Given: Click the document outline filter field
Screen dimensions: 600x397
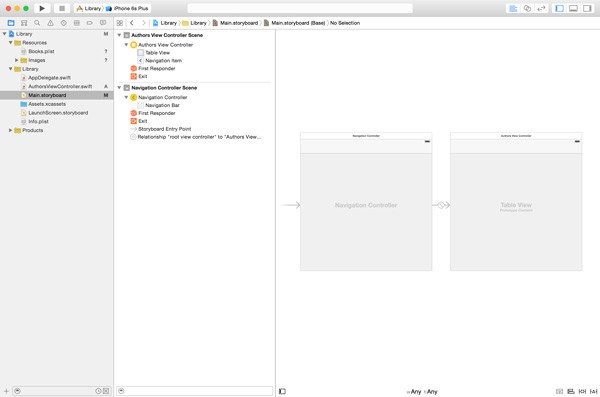Looking at the screenshot, I should coord(194,391).
